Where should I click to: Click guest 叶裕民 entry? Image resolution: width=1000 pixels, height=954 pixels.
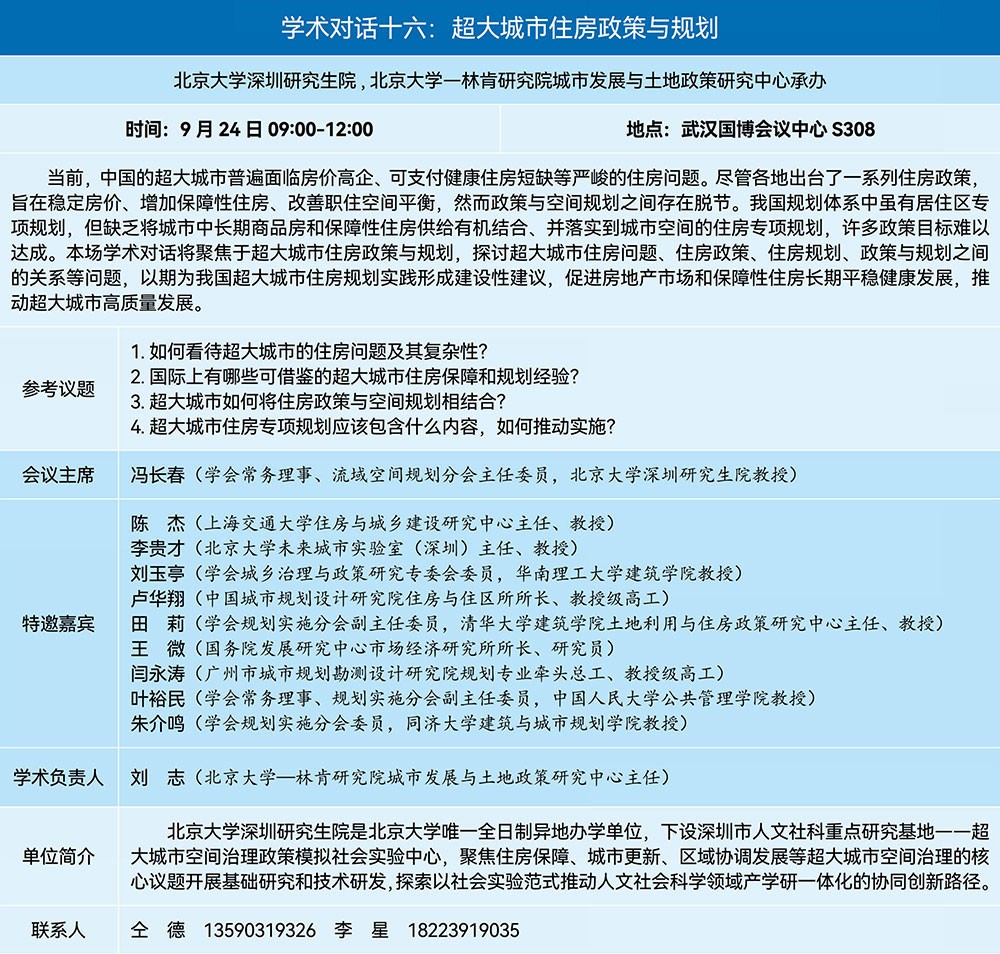coord(473,698)
